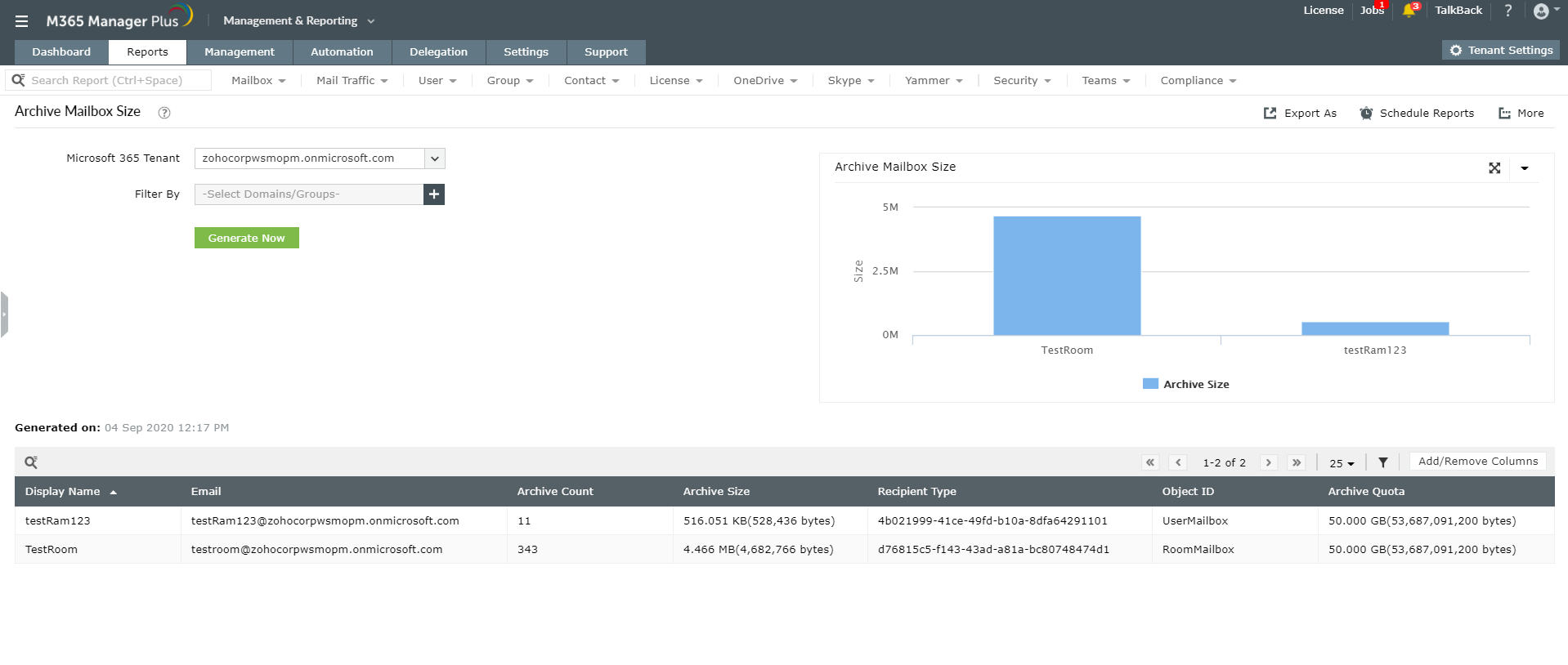
Task: Click the help icon beside Archive Mailbox Size title
Action: pyautogui.click(x=164, y=113)
